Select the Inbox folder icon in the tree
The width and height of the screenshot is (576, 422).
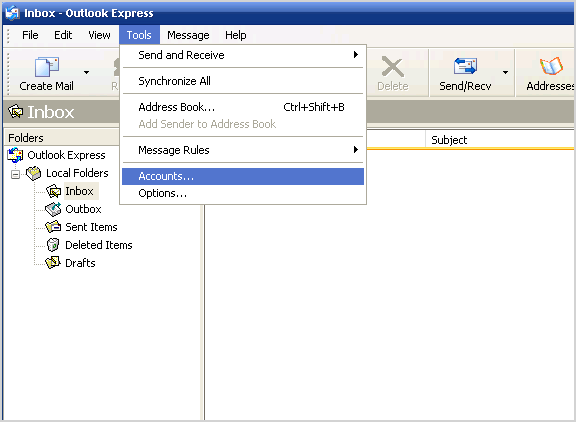[53, 191]
